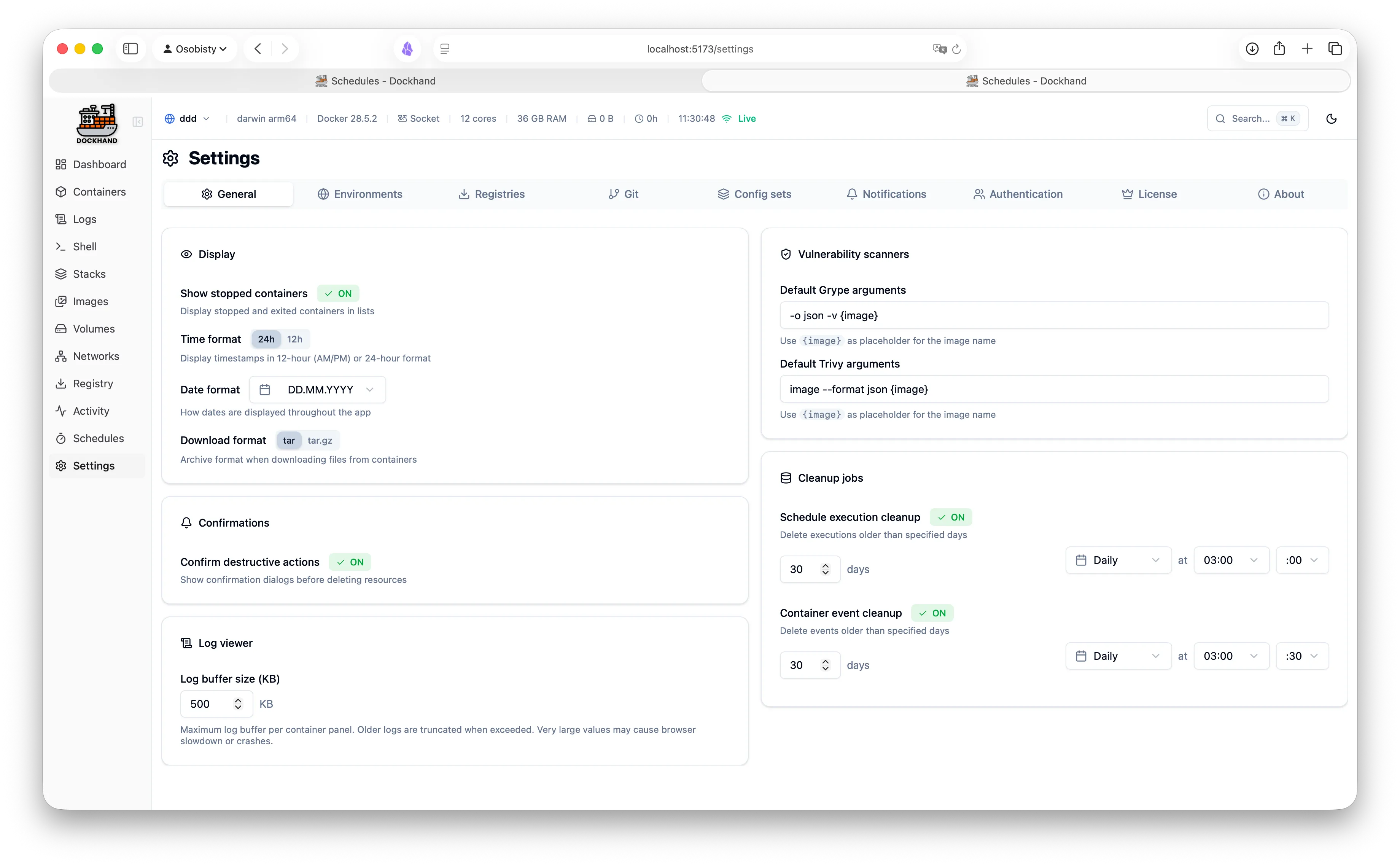Click the Default Grype arguments field
The height and width of the screenshot is (866, 1400).
coord(1053,315)
